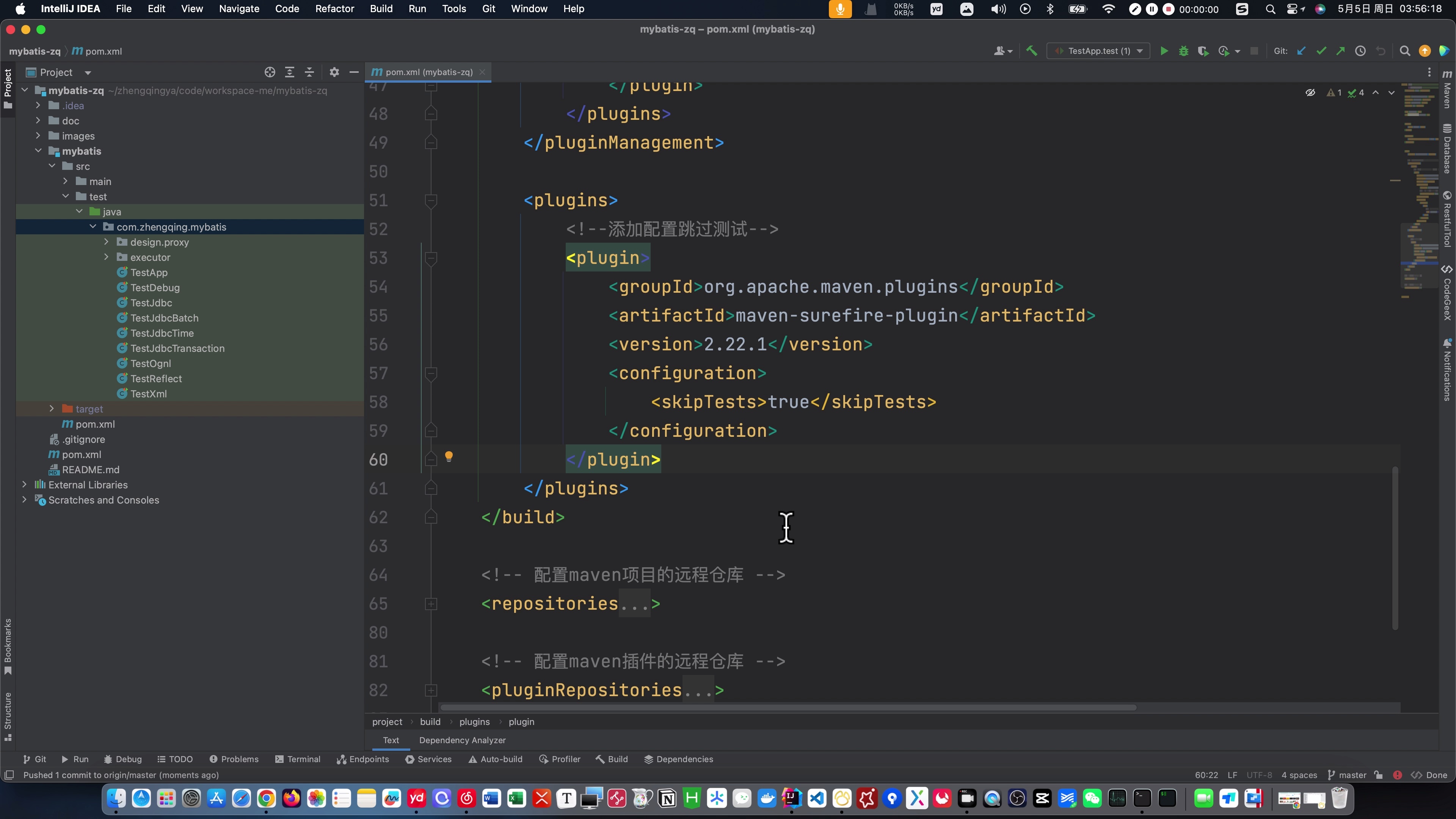This screenshot has height=819, width=1456.
Task: Click the yellow intention lightbulb
Action: coord(449,457)
